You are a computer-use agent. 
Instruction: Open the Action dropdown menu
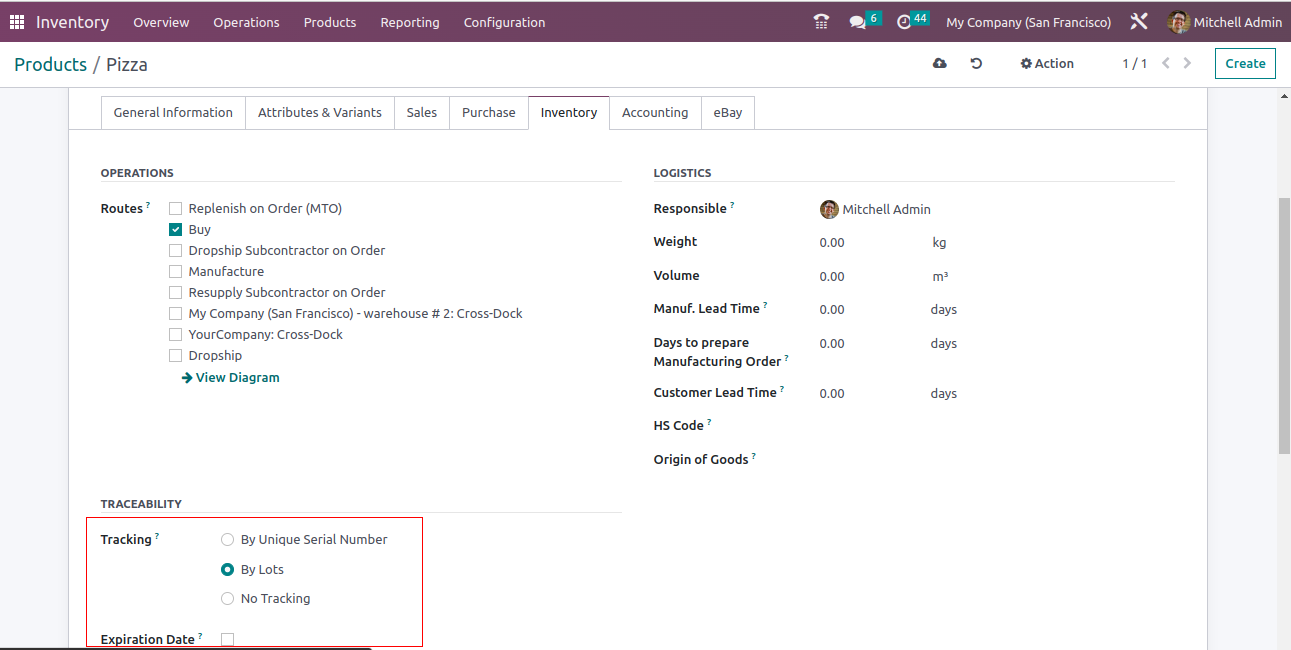(x=1047, y=64)
